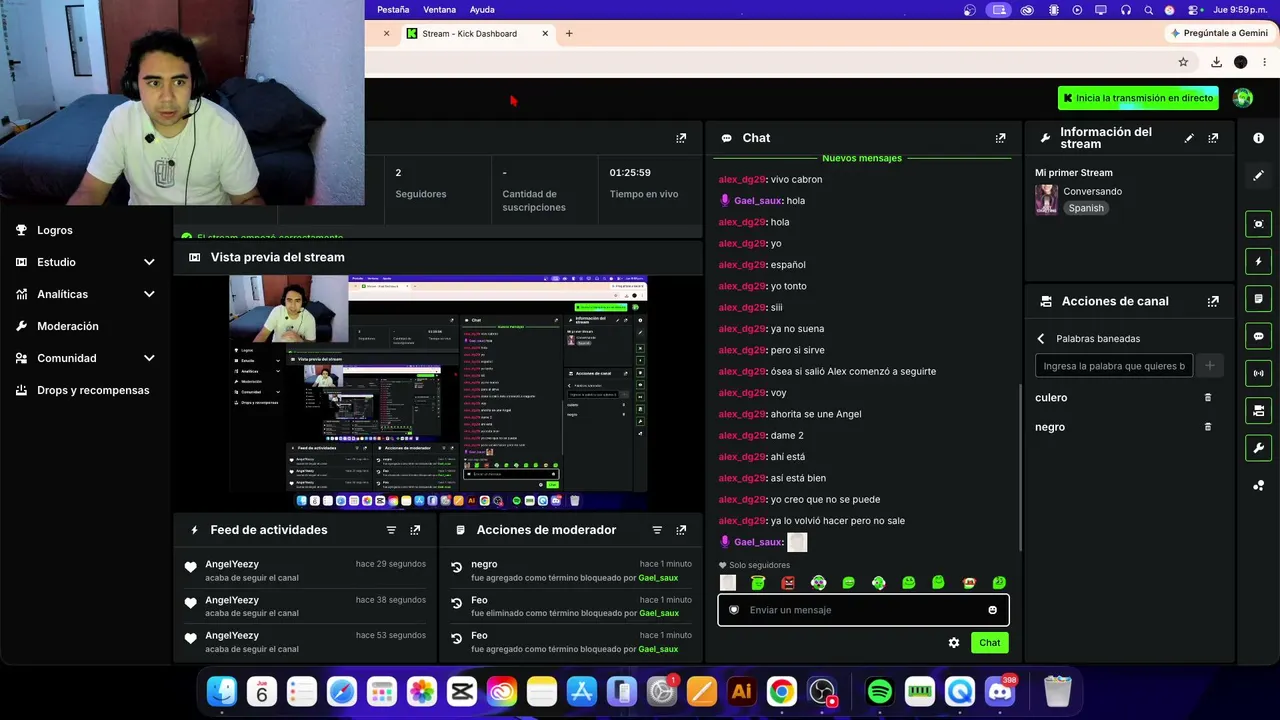1280x720 pixels.
Task: Click the pencil edit-layout icon in right sidebar
Action: (1259, 175)
